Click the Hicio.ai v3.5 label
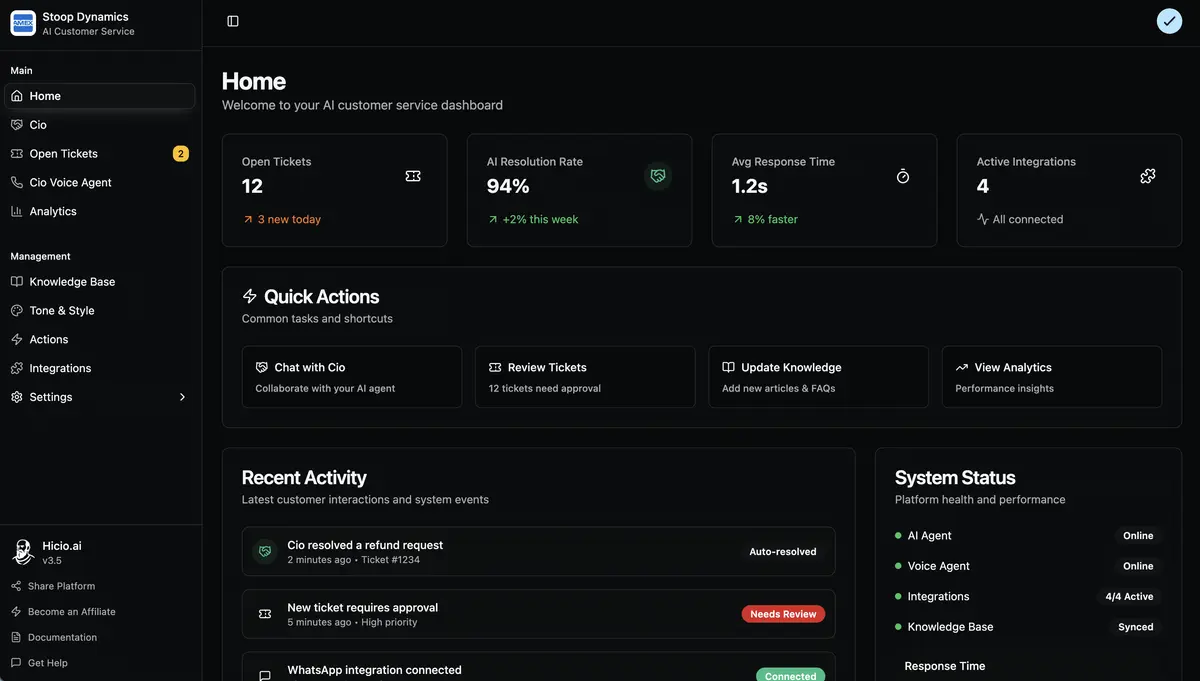The height and width of the screenshot is (681, 1200). (x=62, y=553)
